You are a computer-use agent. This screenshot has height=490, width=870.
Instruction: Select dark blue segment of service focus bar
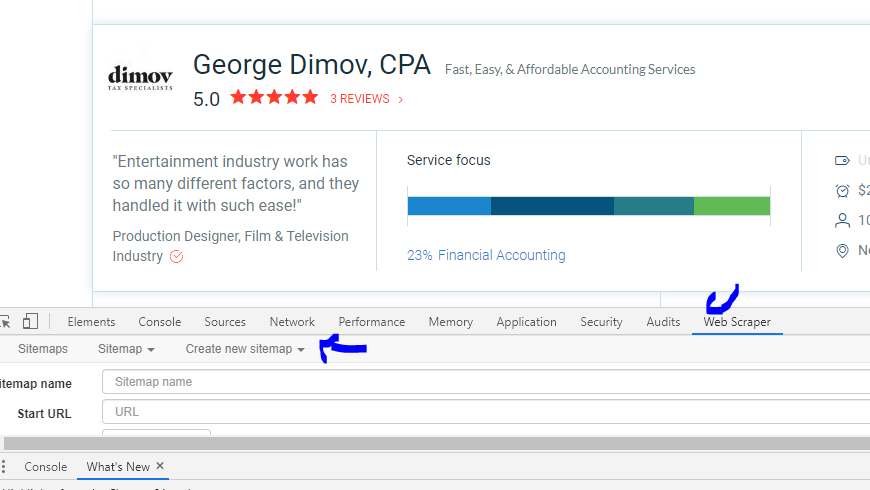(552, 206)
